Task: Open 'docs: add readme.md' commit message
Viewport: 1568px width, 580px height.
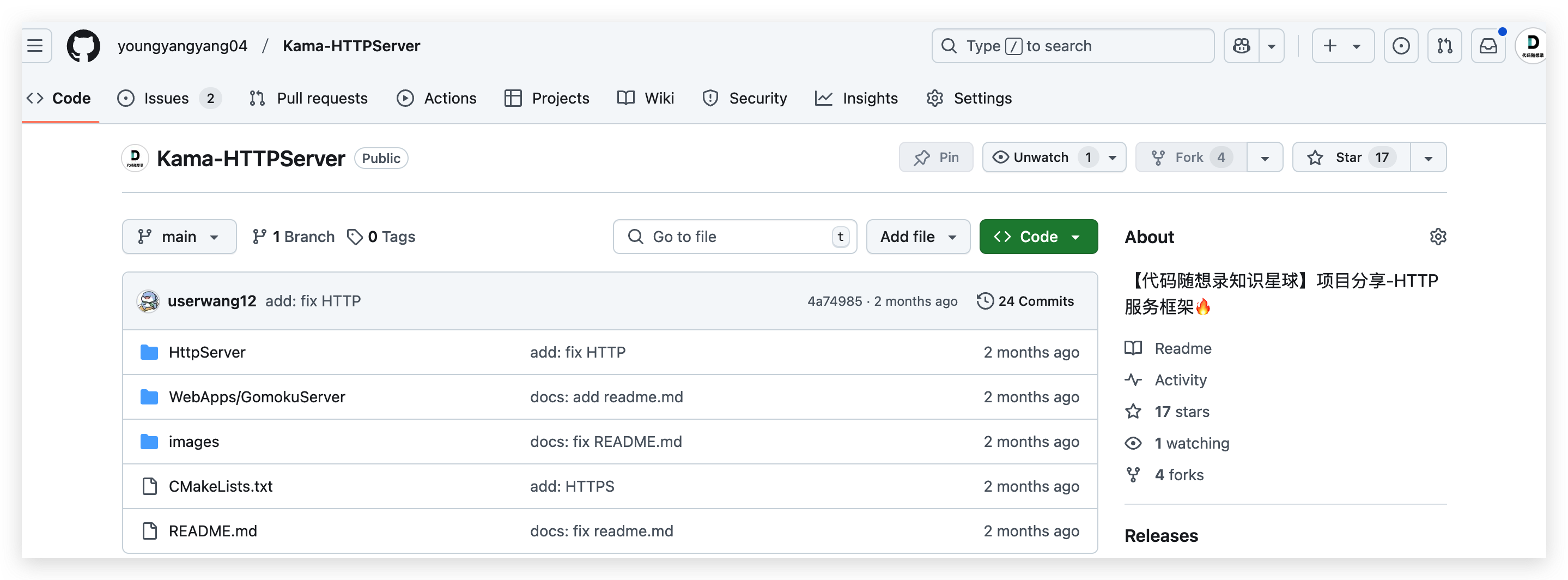Action: pos(606,397)
